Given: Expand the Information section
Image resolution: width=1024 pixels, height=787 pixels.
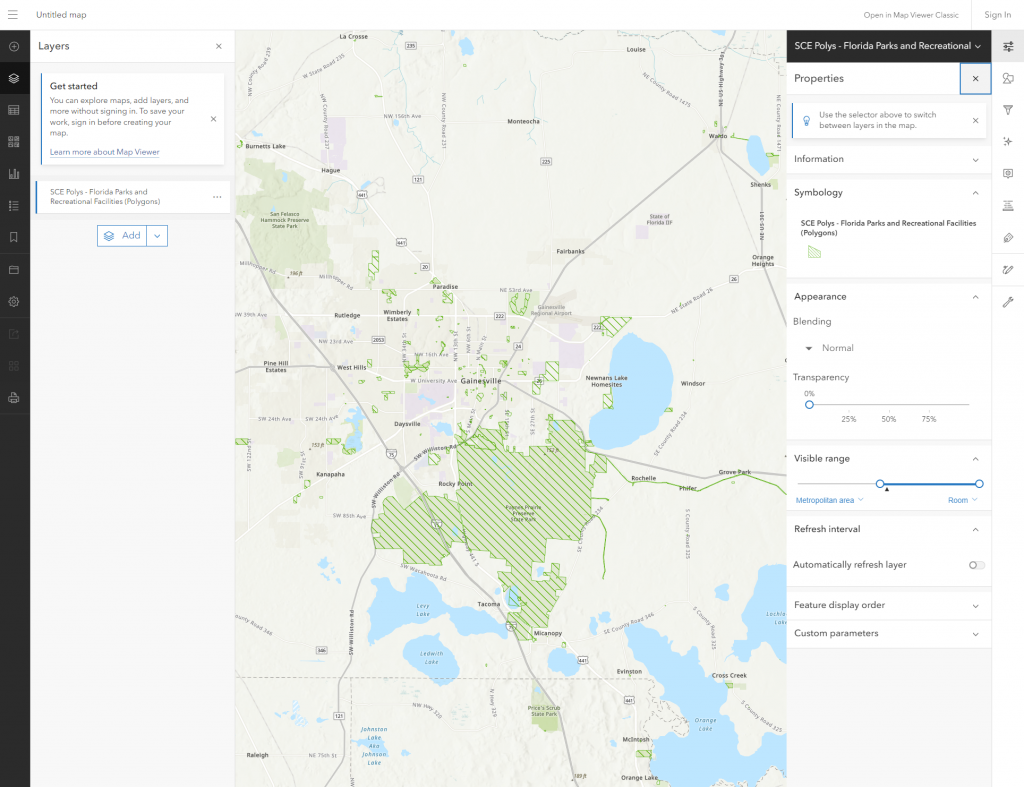Looking at the screenshot, I should click(888, 158).
